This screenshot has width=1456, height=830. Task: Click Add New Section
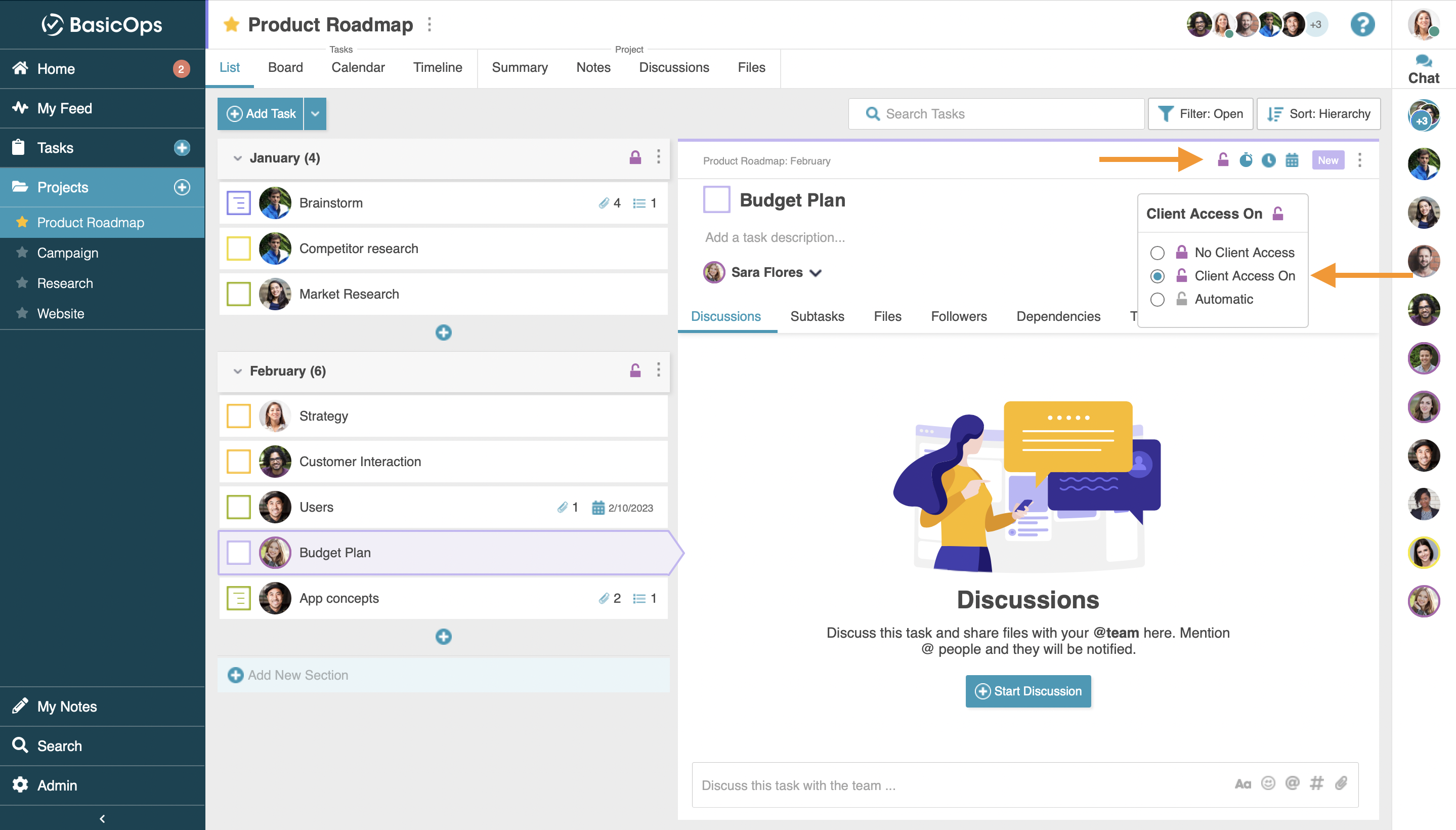pyautogui.click(x=443, y=675)
